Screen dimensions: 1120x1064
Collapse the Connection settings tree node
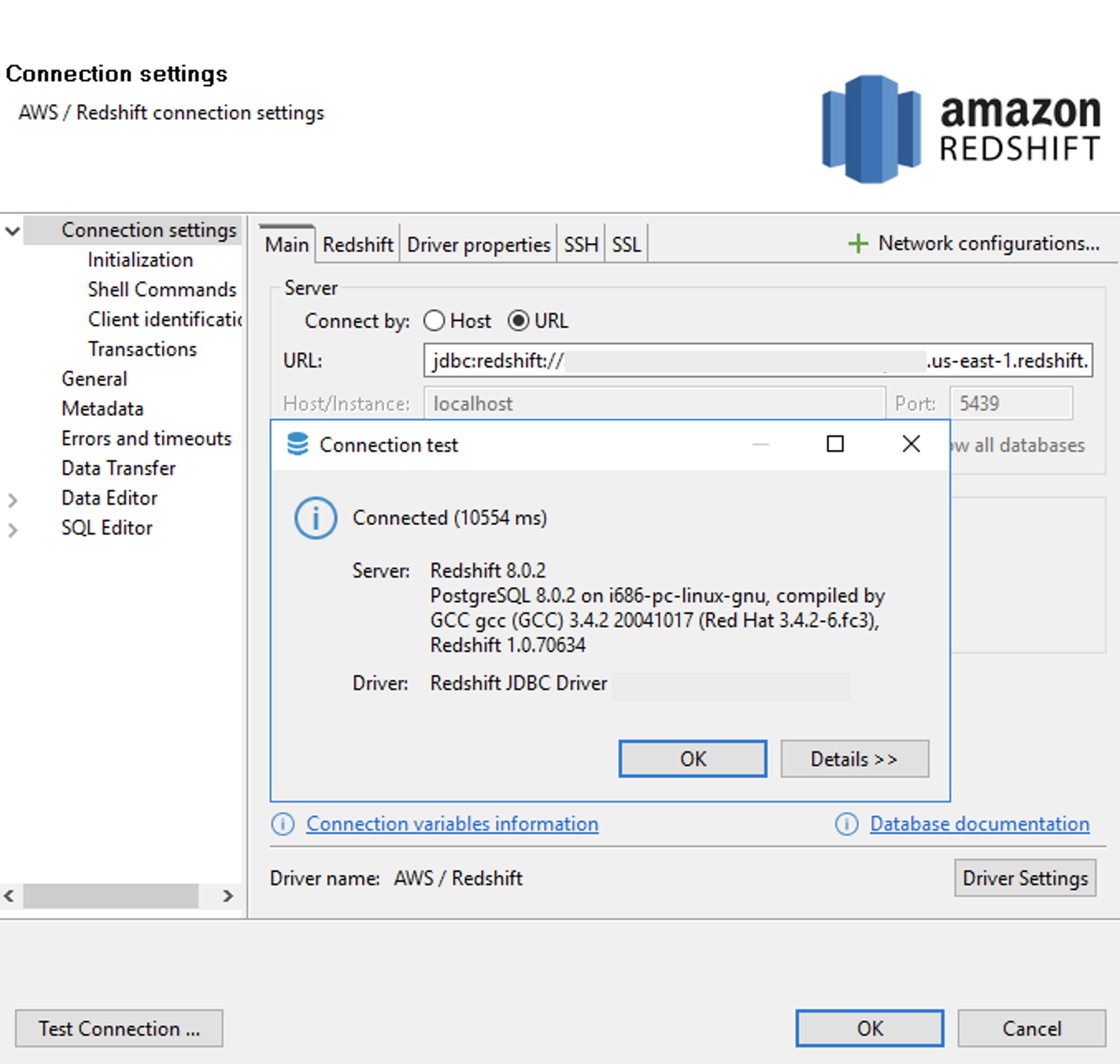coord(12,231)
